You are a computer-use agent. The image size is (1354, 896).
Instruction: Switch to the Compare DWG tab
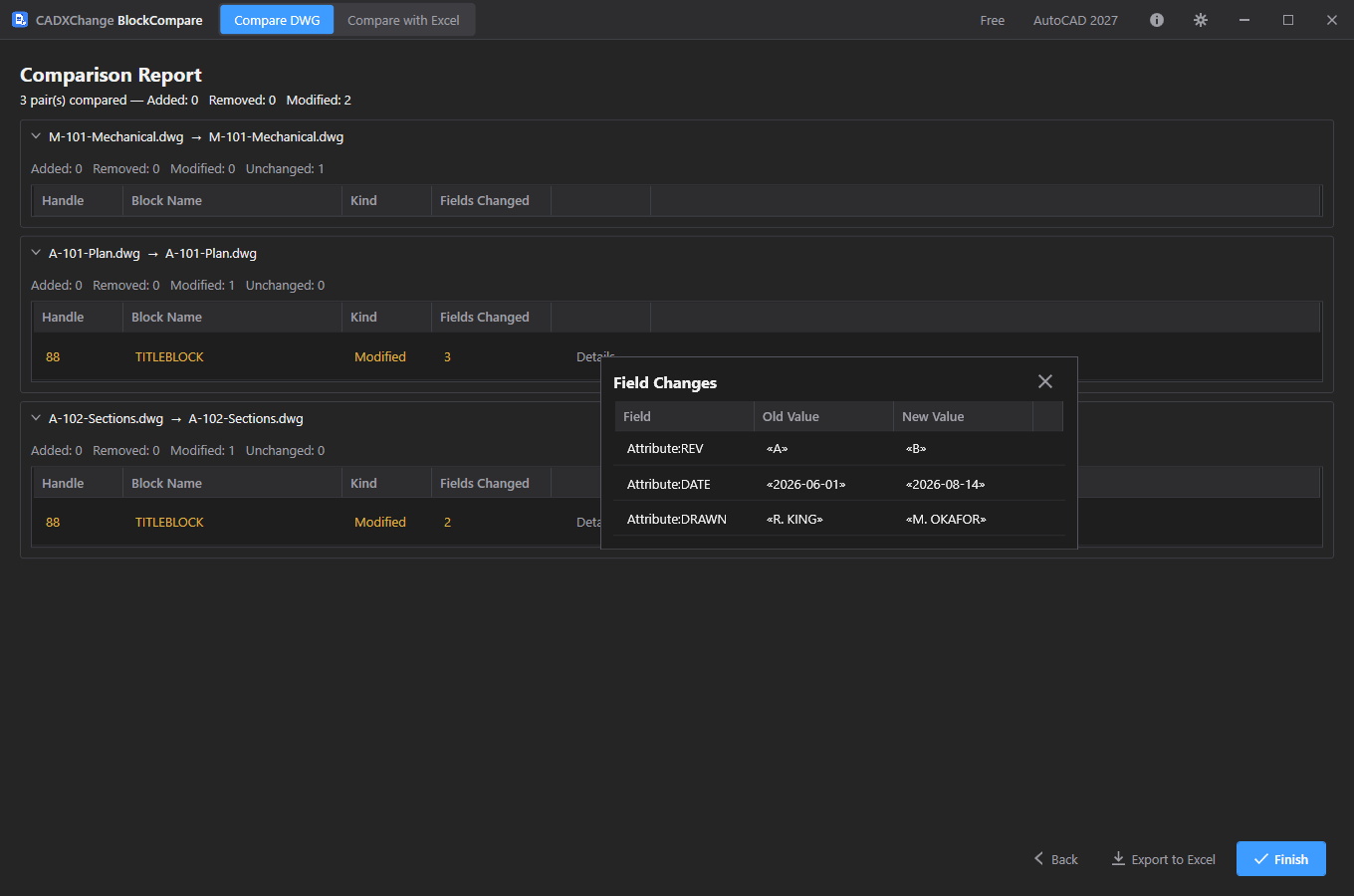pos(277,20)
